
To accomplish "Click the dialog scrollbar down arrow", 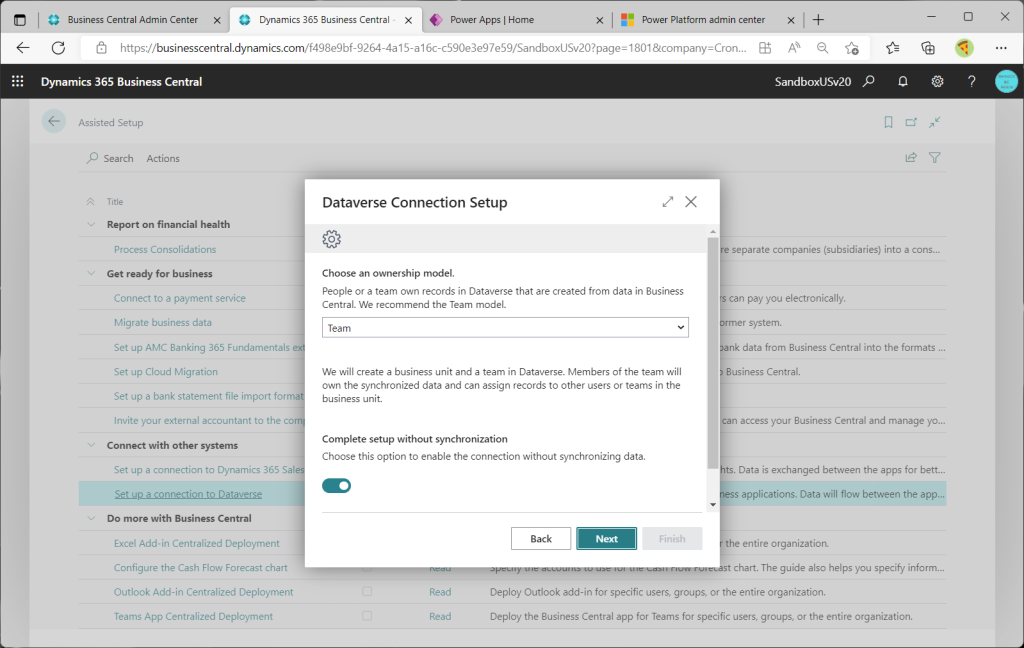I will click(x=712, y=504).
